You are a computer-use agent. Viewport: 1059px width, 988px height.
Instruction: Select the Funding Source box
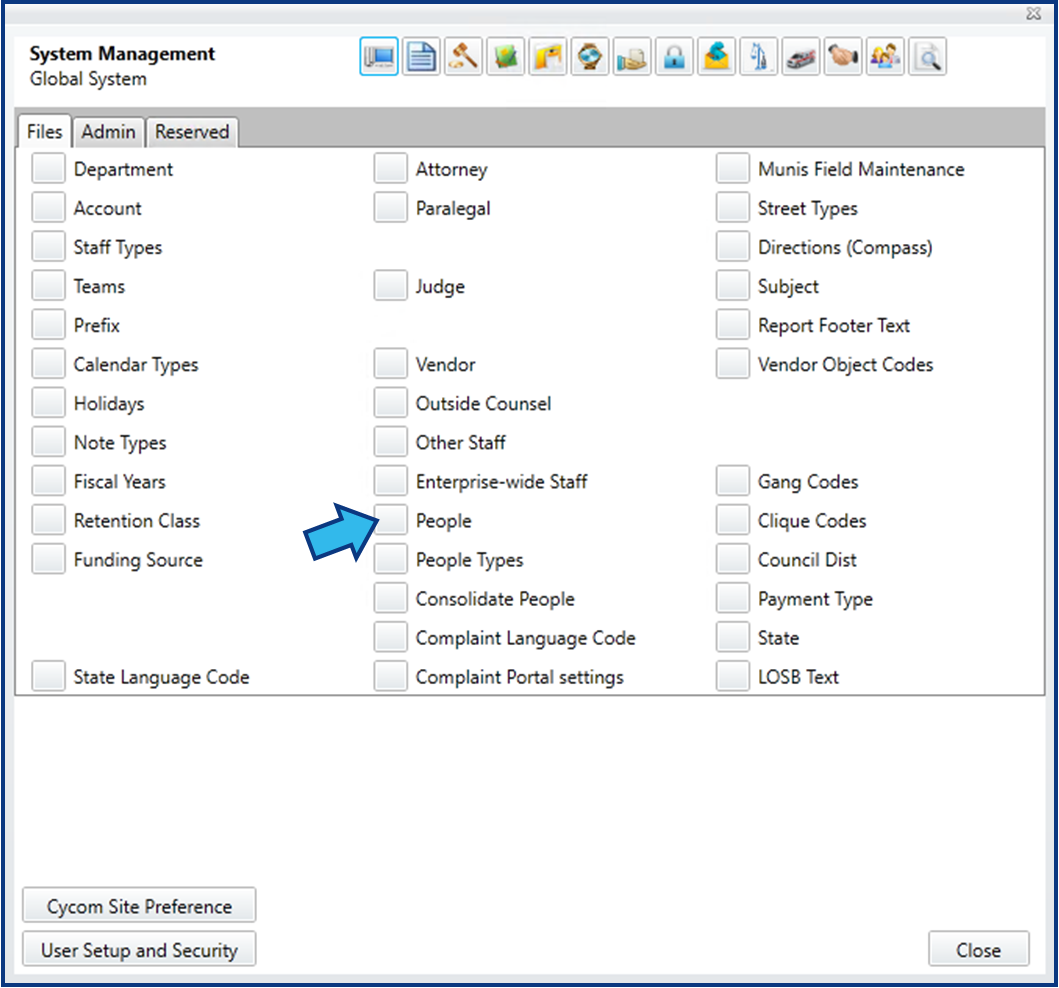[x=49, y=560]
